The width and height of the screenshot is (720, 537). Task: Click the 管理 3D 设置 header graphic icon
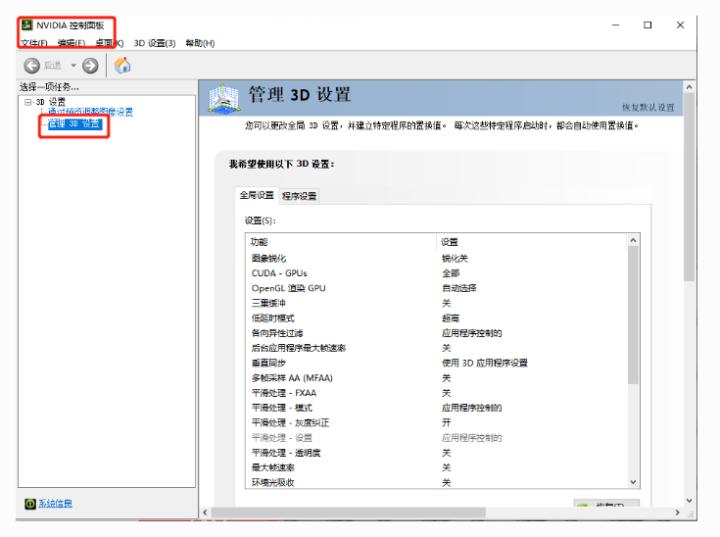point(224,98)
